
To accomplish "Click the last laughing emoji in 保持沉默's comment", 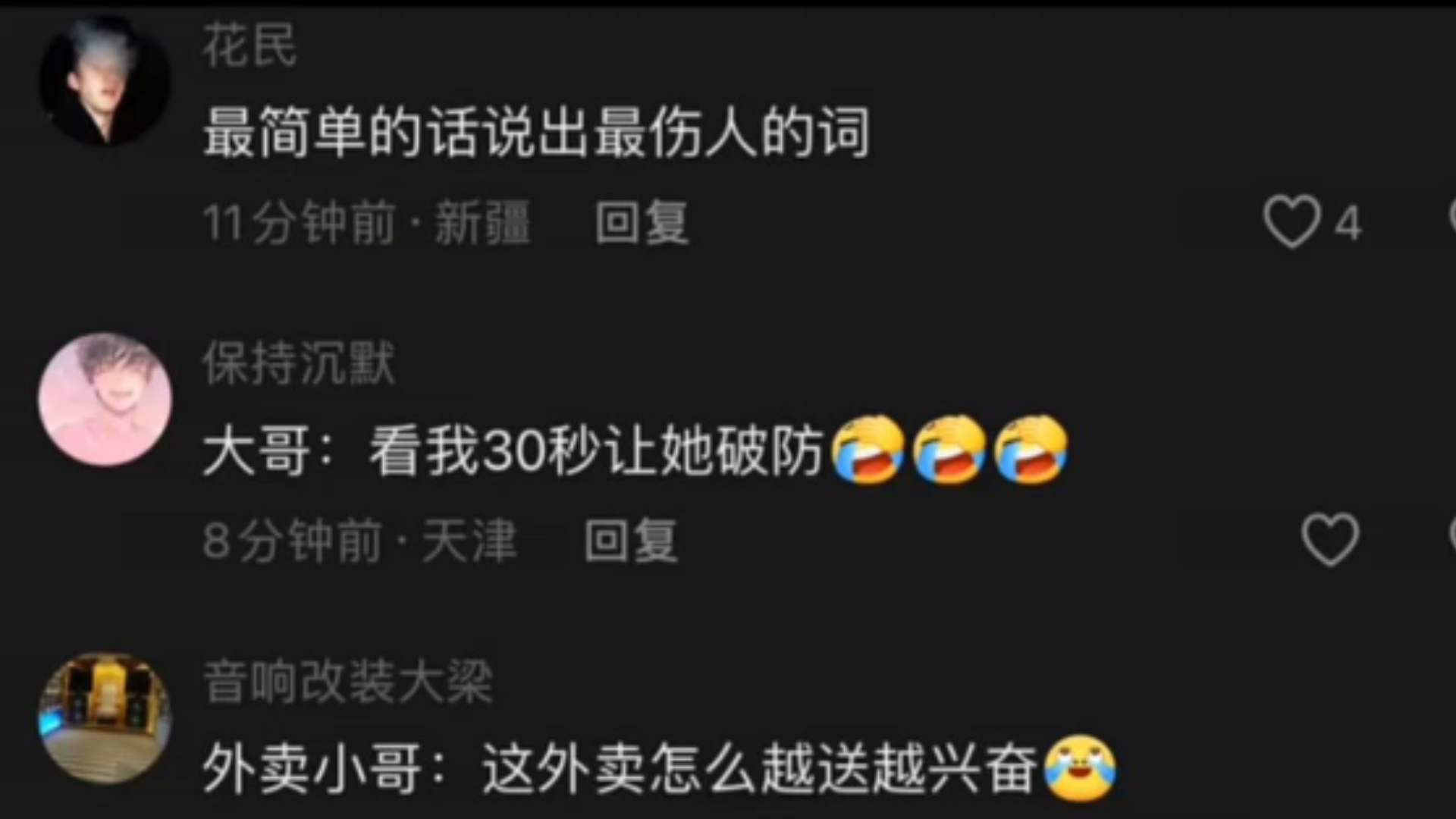I will (1031, 450).
